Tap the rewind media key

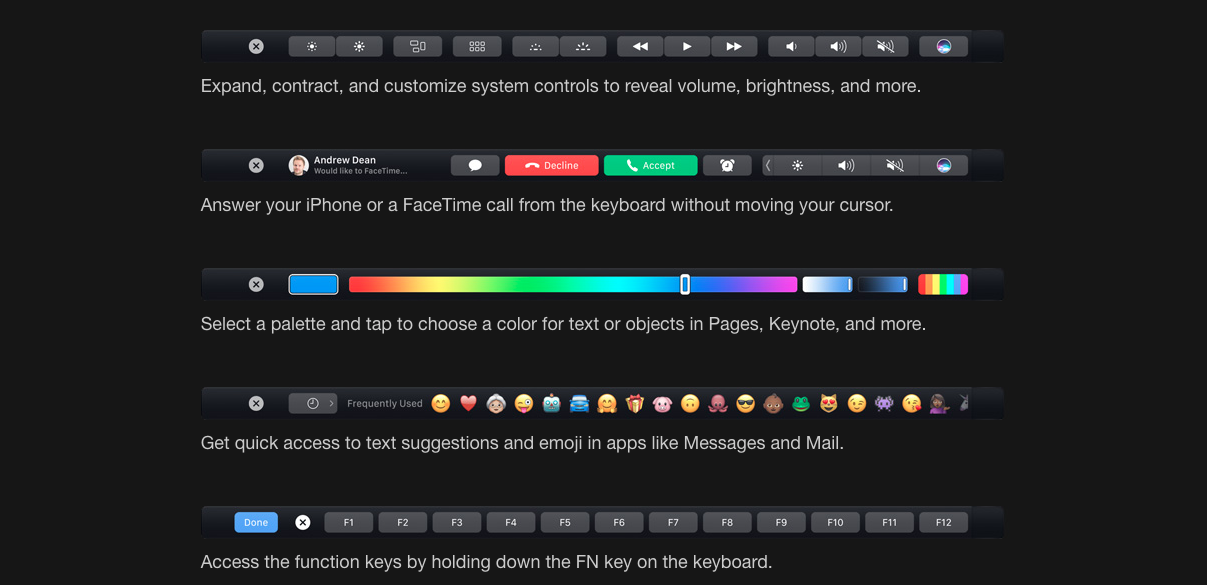pyautogui.click(x=640, y=46)
